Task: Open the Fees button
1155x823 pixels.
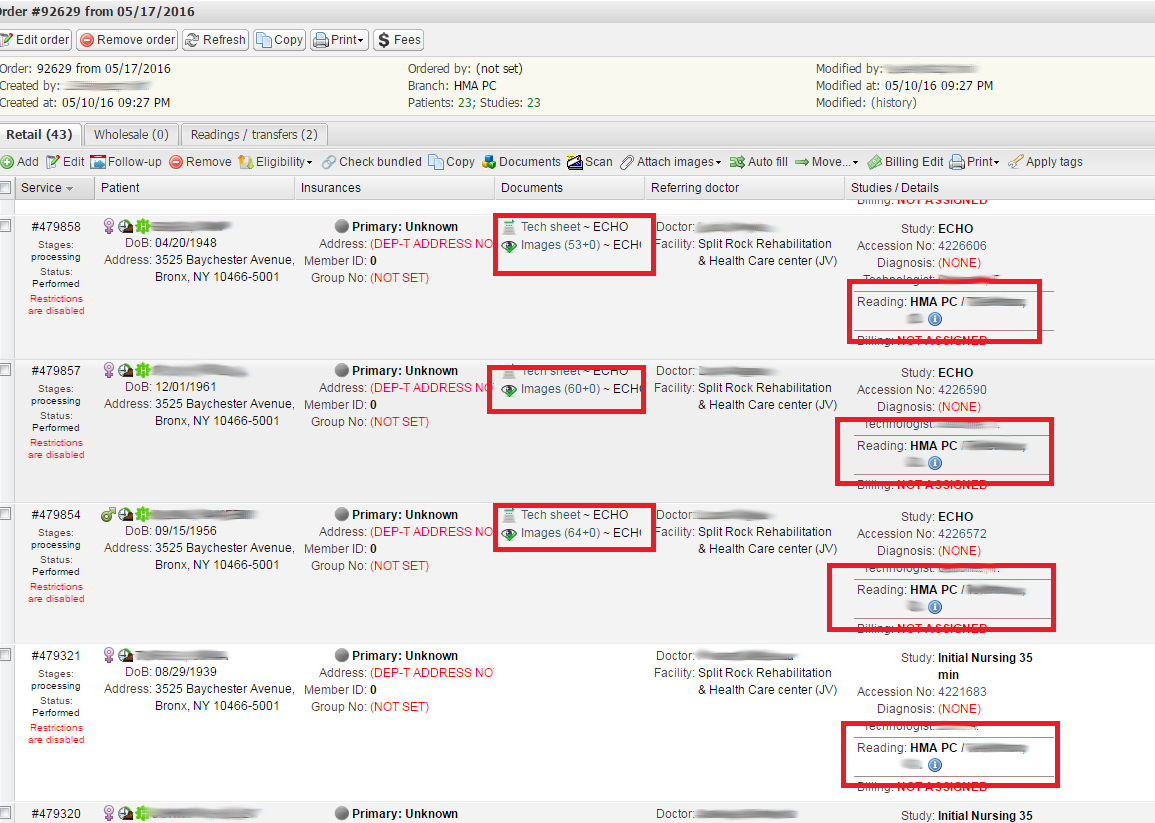Action: pos(399,40)
